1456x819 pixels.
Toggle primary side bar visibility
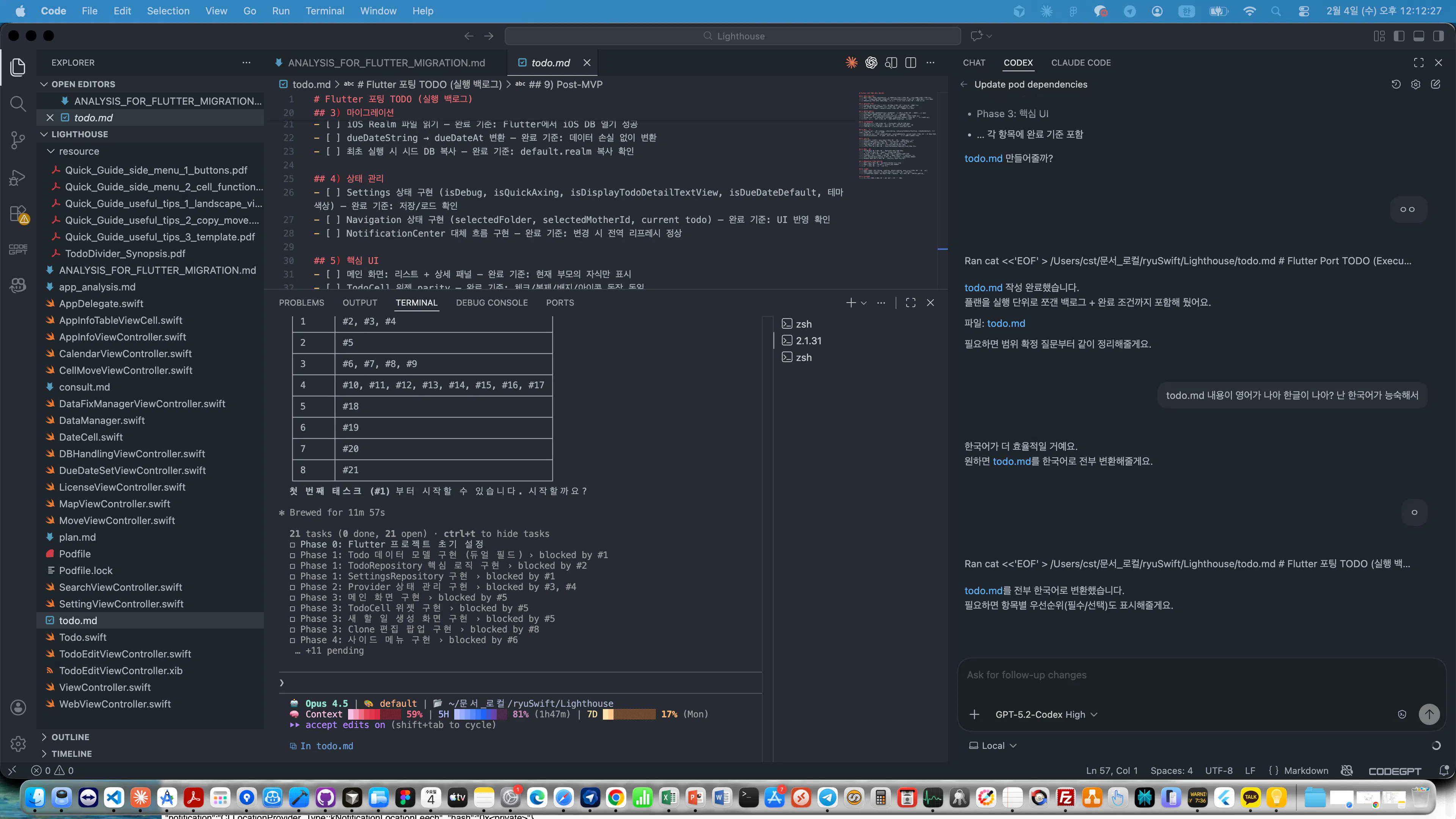[1399, 36]
